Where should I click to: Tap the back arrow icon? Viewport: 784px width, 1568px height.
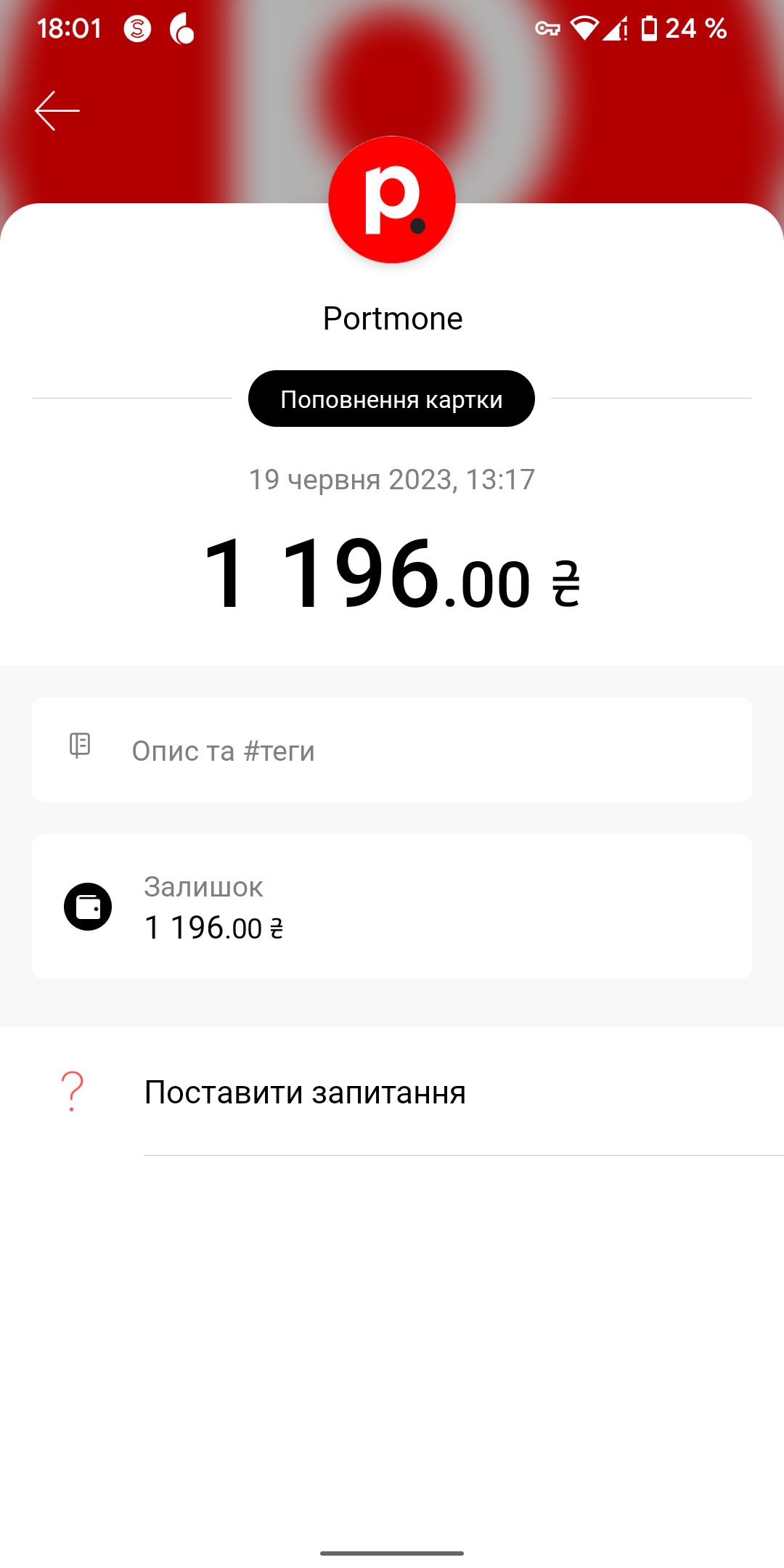click(57, 110)
